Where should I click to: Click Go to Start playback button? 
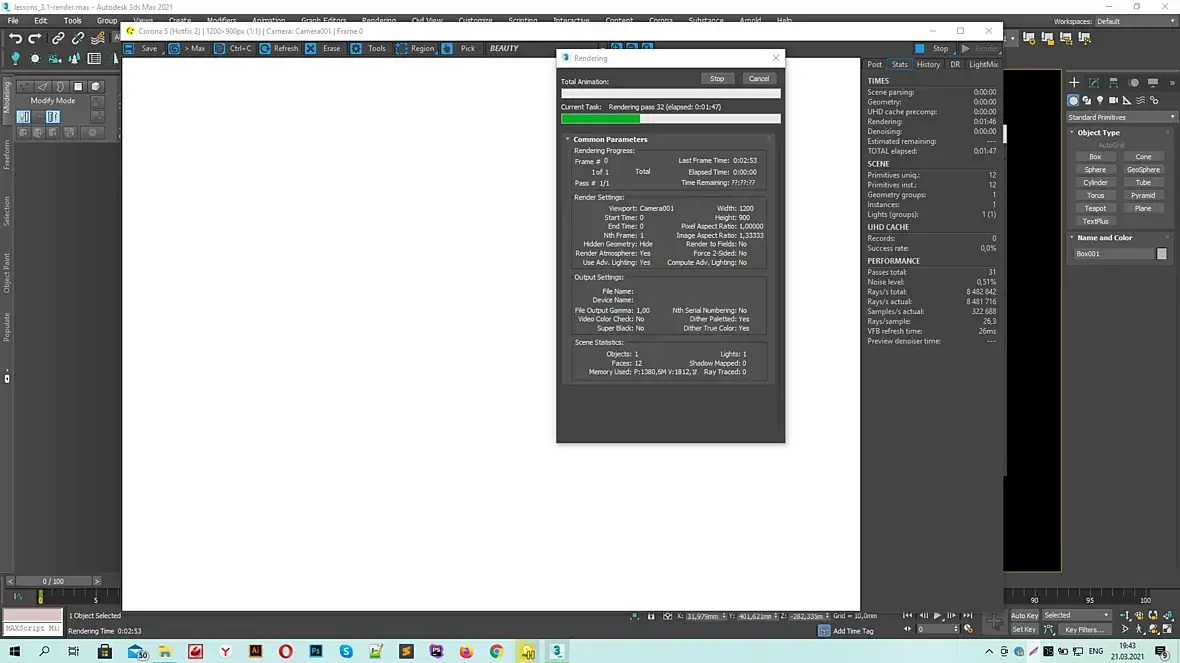pyautogui.click(x=908, y=616)
